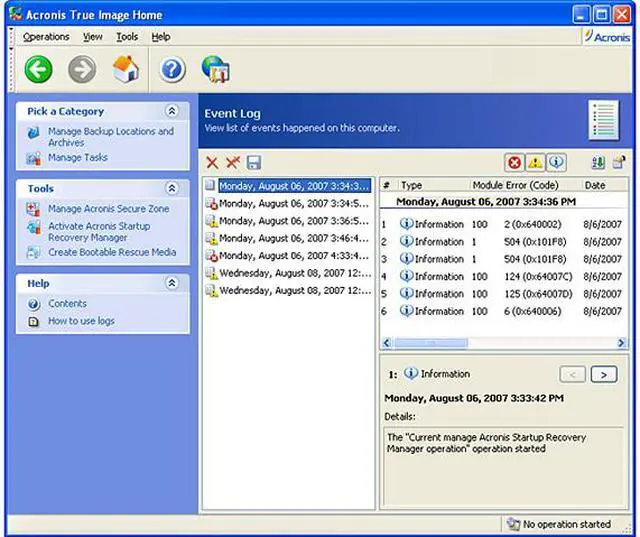
Task: Collapse the Pick a Category panel
Action: 172,111
